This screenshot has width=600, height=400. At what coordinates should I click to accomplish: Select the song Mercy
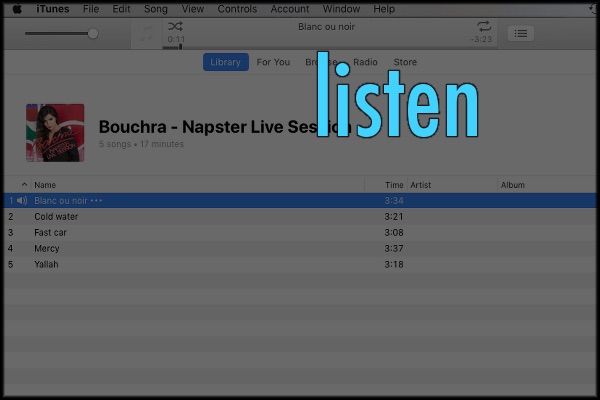pos(47,248)
